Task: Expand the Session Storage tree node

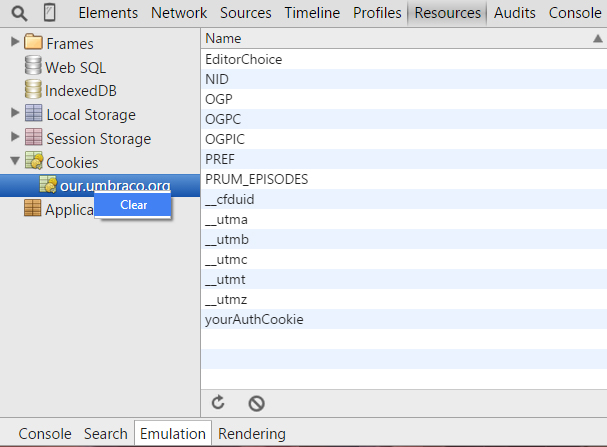Action: pos(14,138)
